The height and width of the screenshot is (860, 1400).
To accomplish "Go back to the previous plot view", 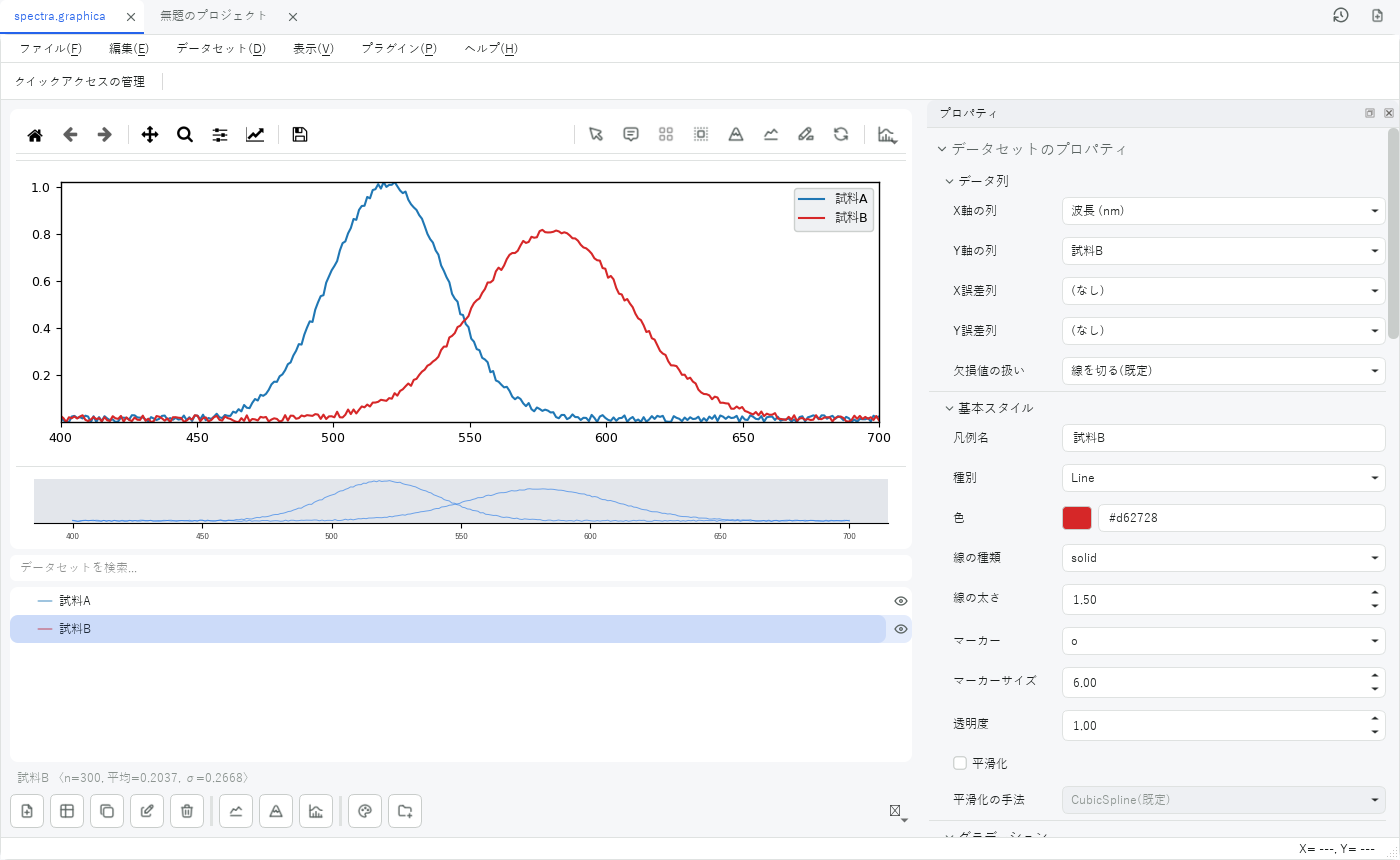I will [70, 135].
